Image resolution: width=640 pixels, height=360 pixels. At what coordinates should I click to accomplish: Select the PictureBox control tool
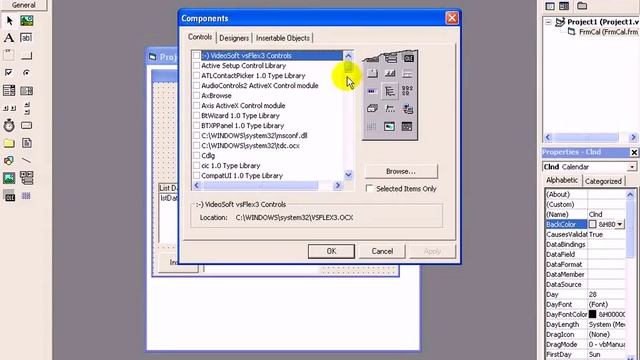[x=27, y=20]
